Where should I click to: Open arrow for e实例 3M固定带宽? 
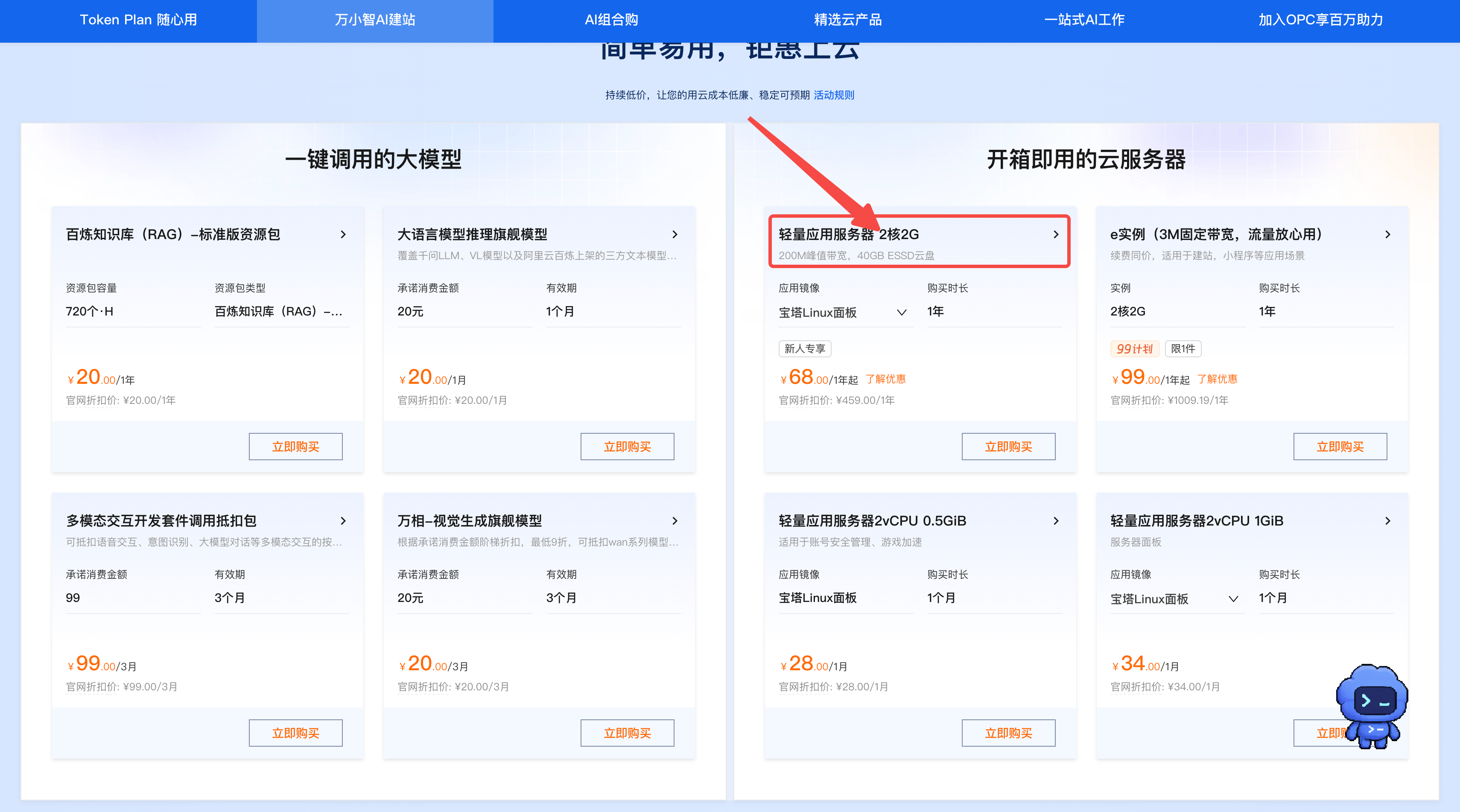tap(1387, 234)
